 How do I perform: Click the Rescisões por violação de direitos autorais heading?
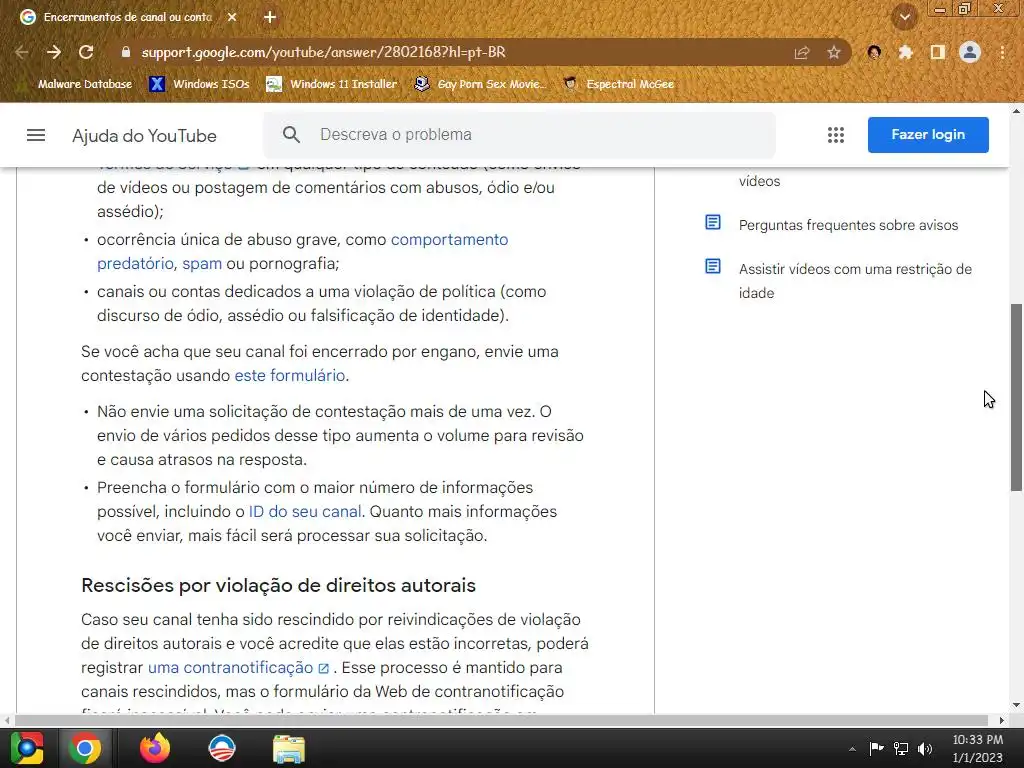(278, 585)
